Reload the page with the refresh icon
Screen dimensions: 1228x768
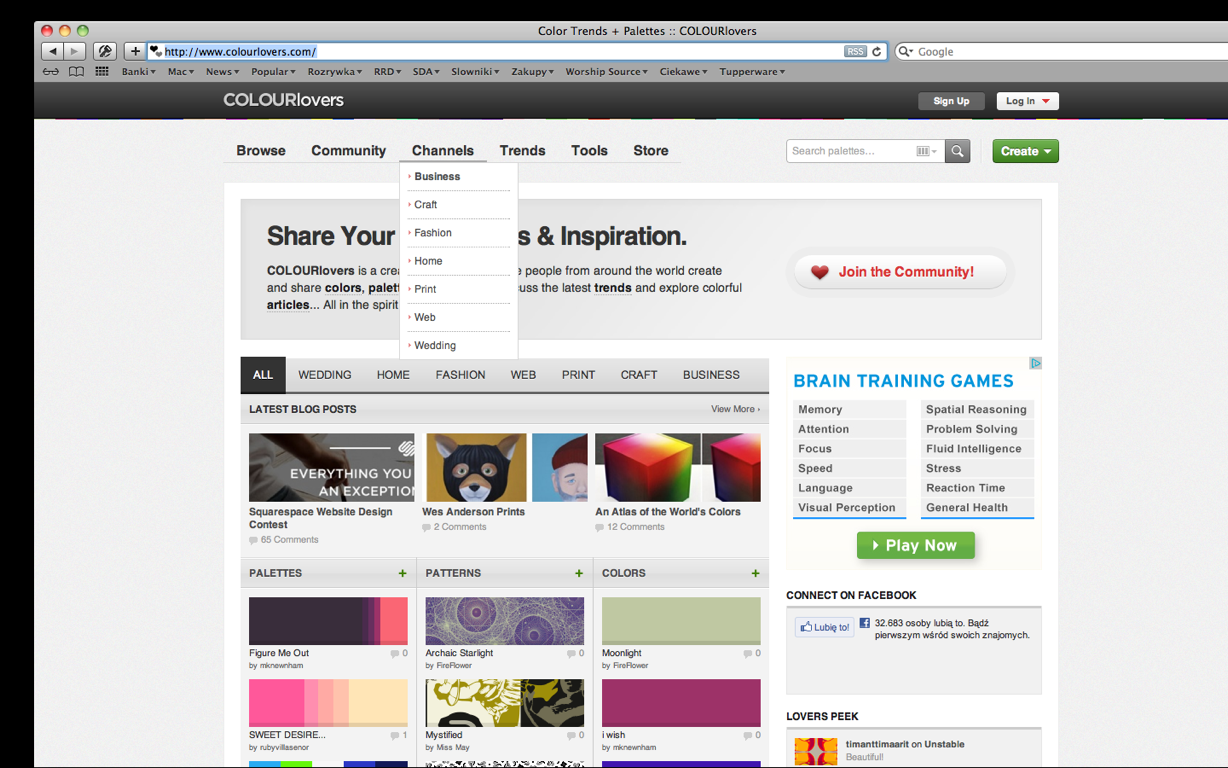[x=877, y=51]
